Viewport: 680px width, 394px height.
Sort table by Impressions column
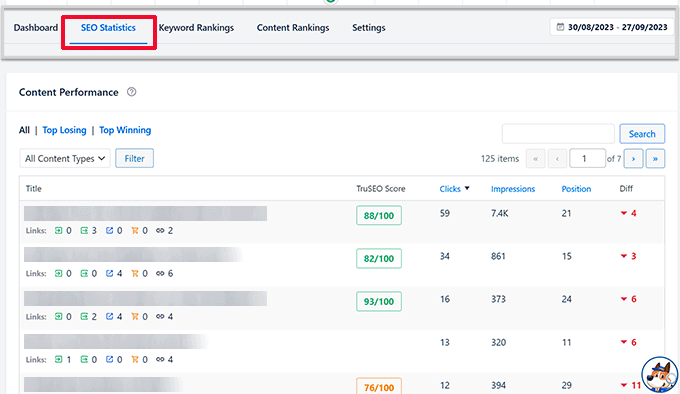(513, 189)
